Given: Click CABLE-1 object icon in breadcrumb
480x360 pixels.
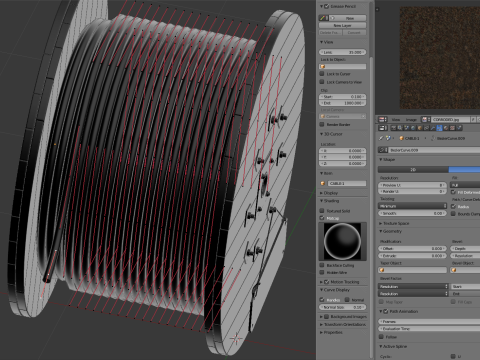Looking at the screenshot, I should tap(401, 138).
